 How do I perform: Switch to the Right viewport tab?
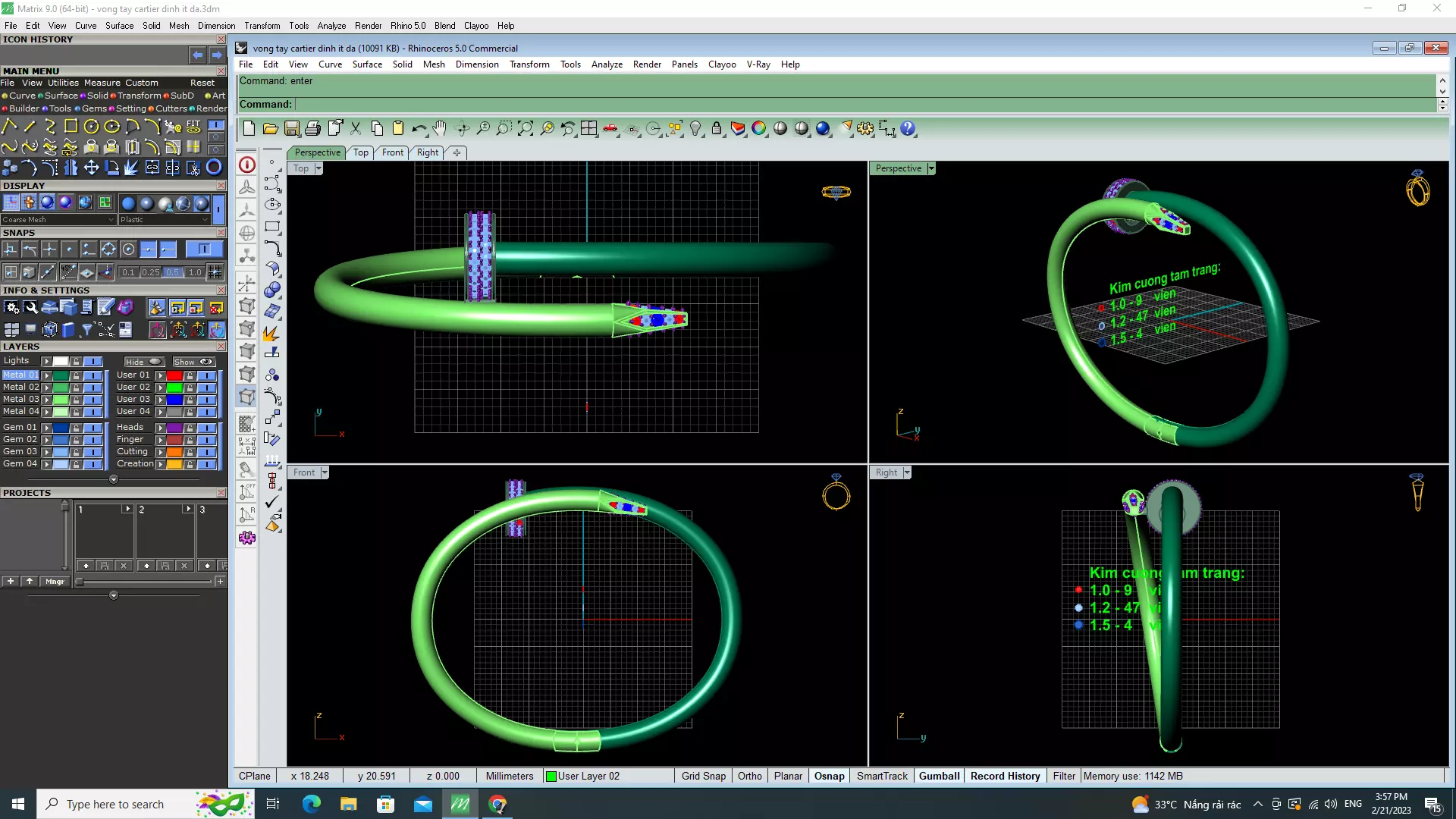(427, 152)
